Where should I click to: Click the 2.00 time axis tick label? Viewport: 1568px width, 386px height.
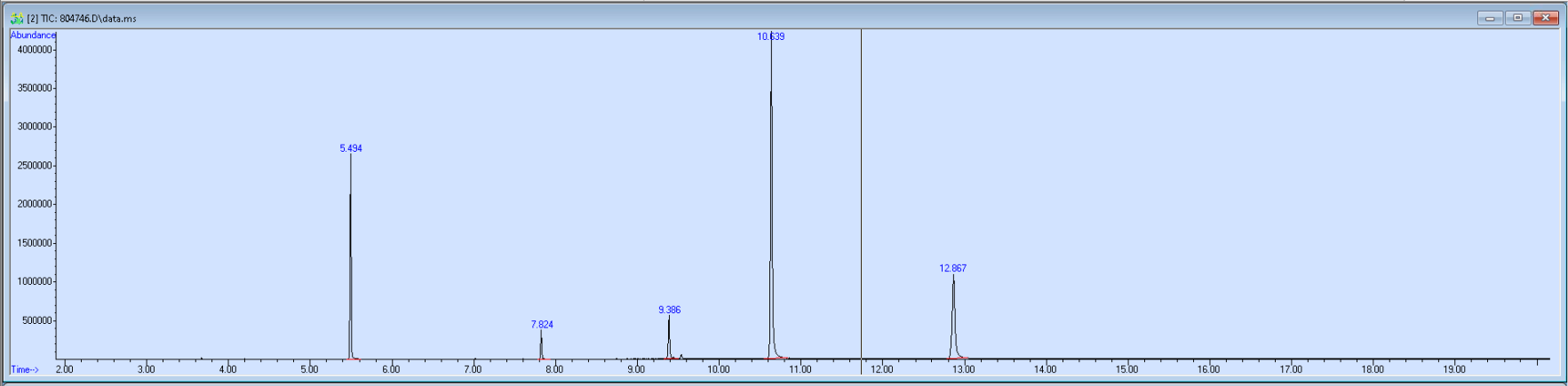(x=65, y=369)
